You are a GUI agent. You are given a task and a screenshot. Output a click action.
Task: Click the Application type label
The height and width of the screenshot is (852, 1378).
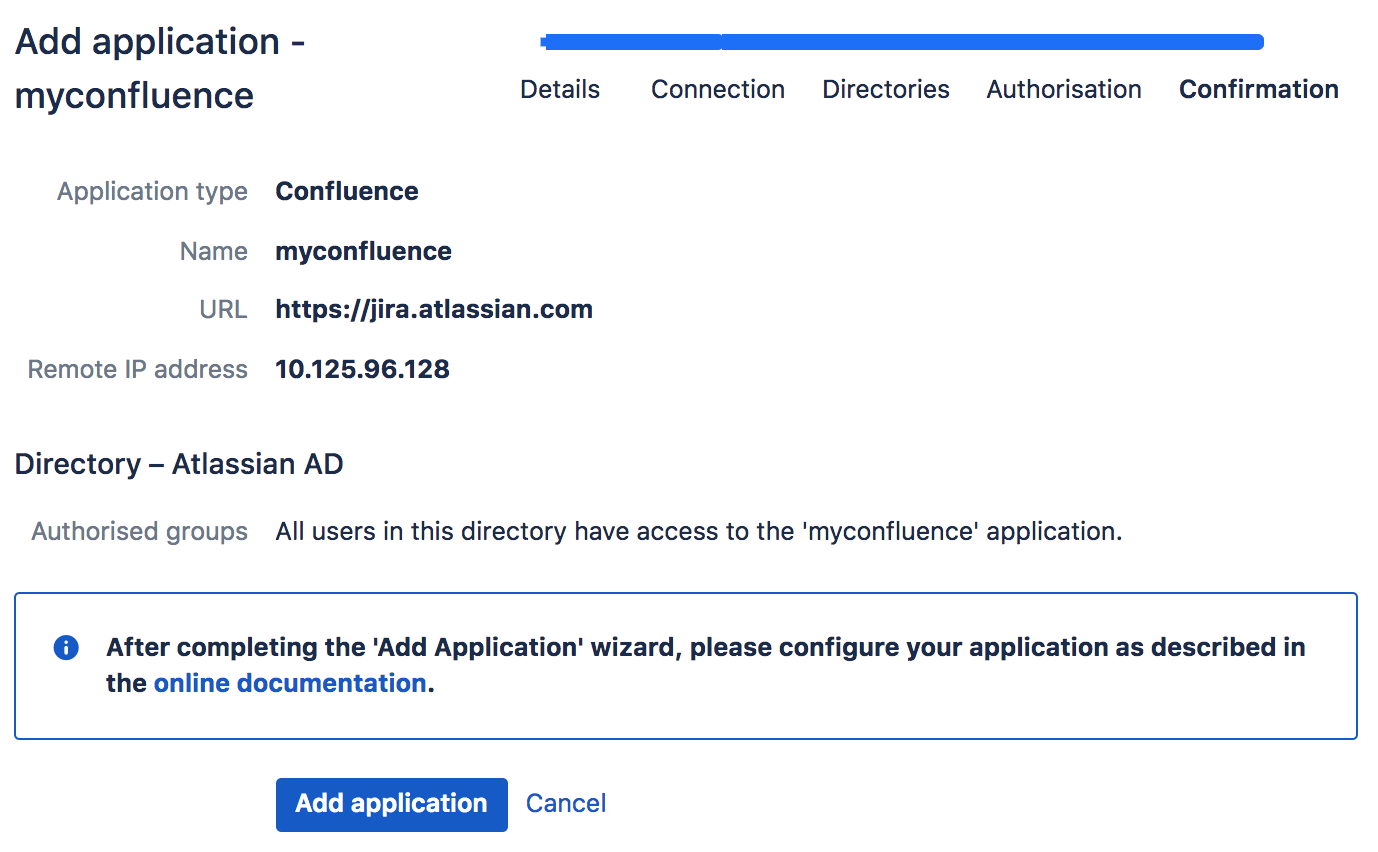[152, 191]
